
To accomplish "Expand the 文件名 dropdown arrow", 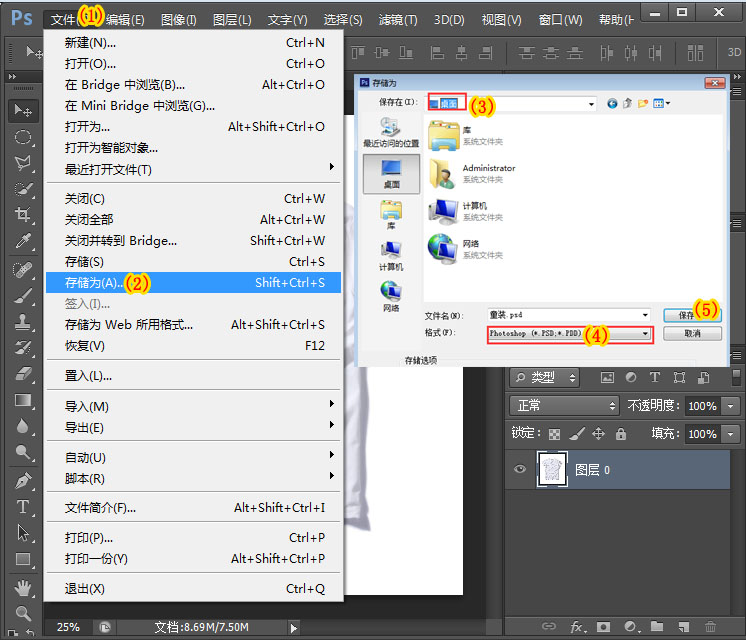I will pos(645,315).
